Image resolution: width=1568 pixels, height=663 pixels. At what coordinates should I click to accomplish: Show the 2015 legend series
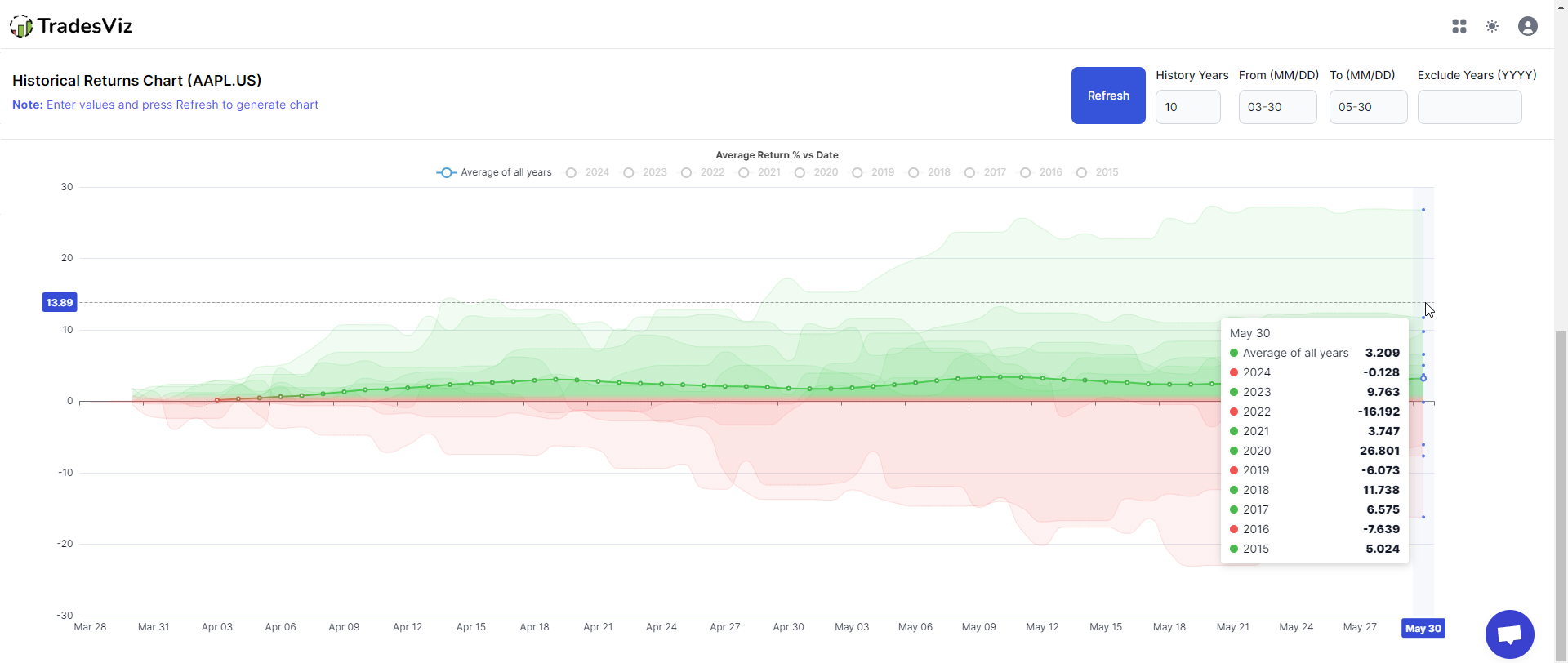point(1098,172)
